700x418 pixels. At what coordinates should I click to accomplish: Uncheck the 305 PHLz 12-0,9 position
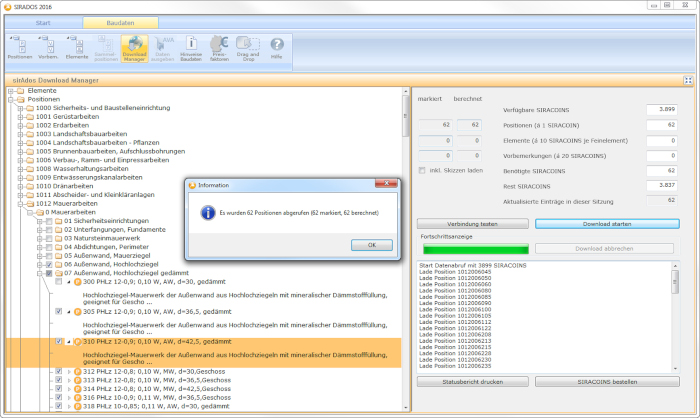coord(59,312)
